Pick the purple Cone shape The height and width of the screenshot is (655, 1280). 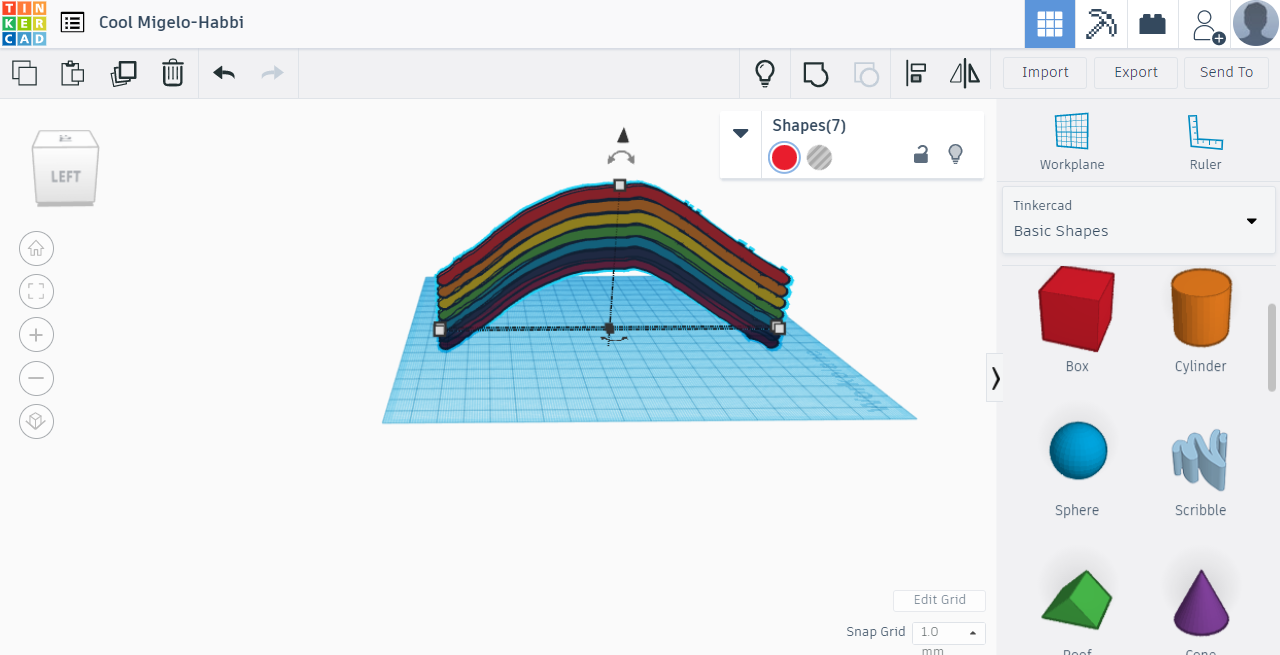coord(1200,602)
